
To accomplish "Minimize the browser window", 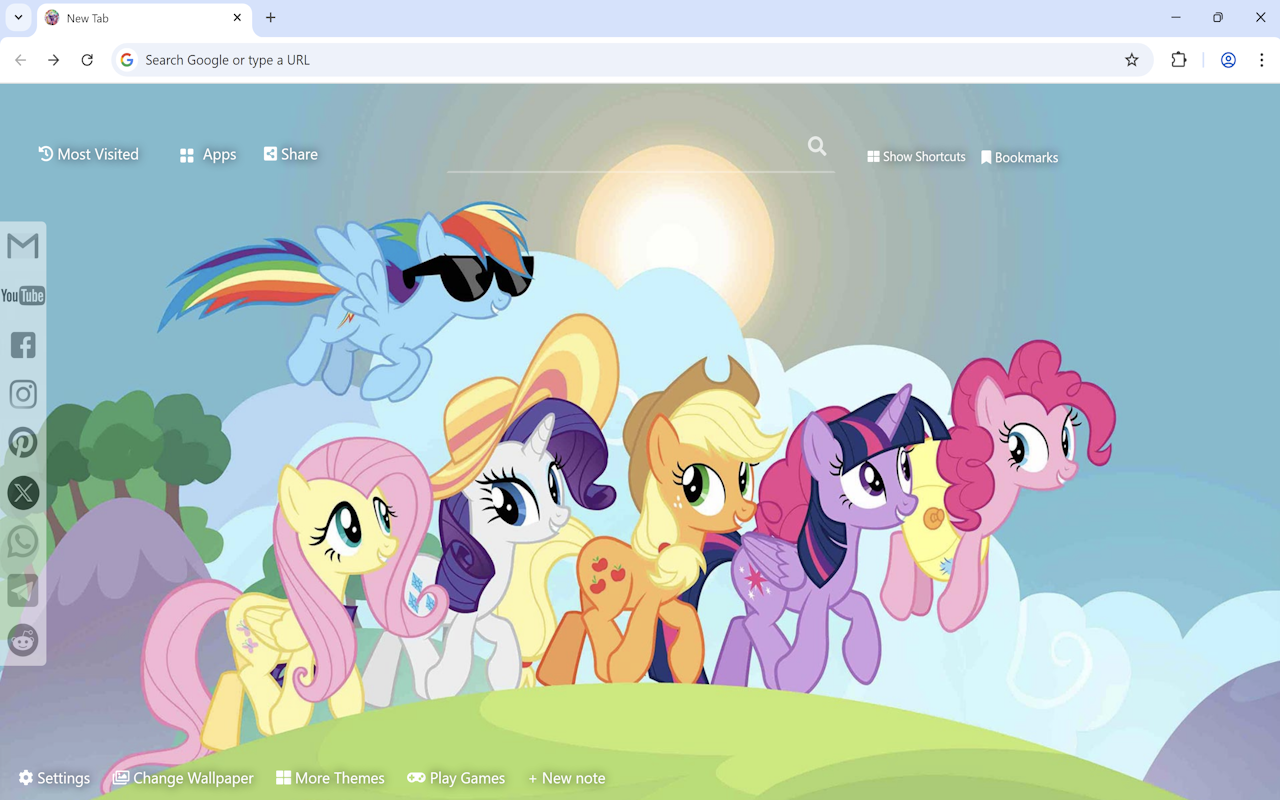I will tap(1176, 18).
